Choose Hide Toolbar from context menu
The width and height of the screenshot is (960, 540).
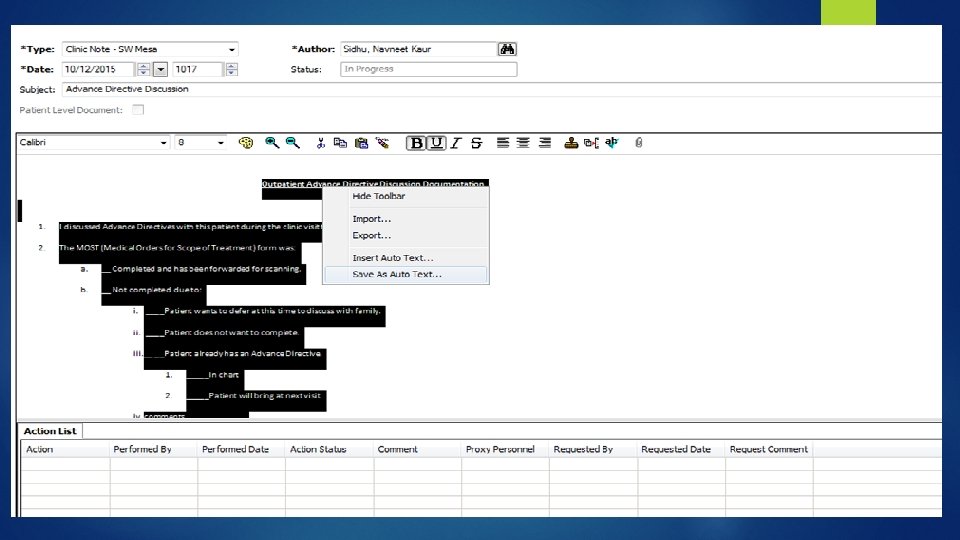click(405, 197)
